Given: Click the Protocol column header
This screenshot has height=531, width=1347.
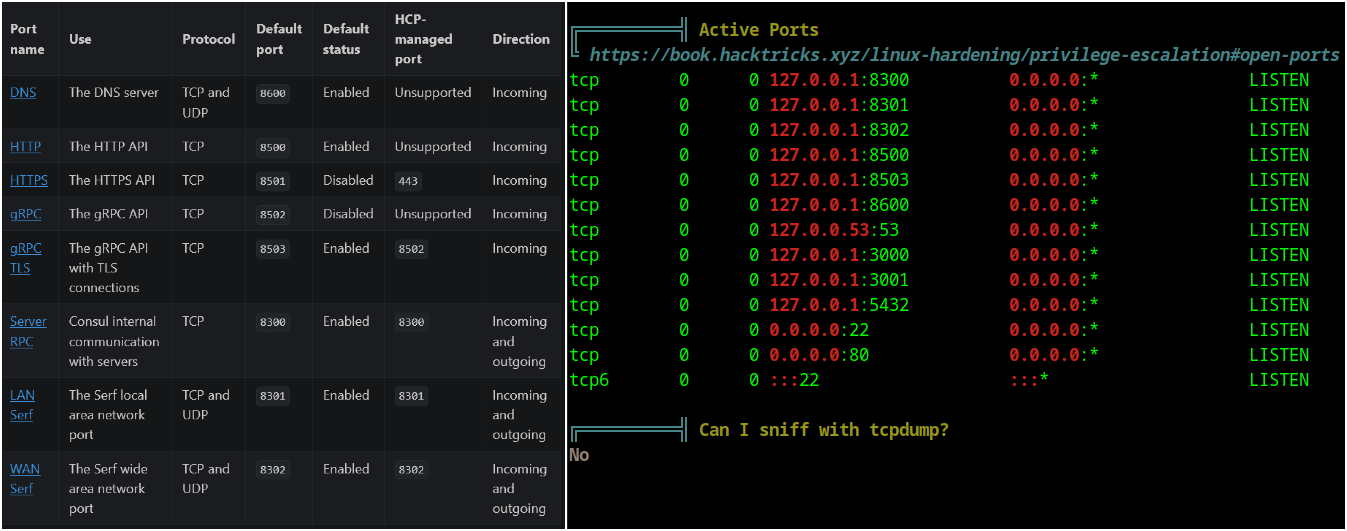Looking at the screenshot, I should coord(209,39).
